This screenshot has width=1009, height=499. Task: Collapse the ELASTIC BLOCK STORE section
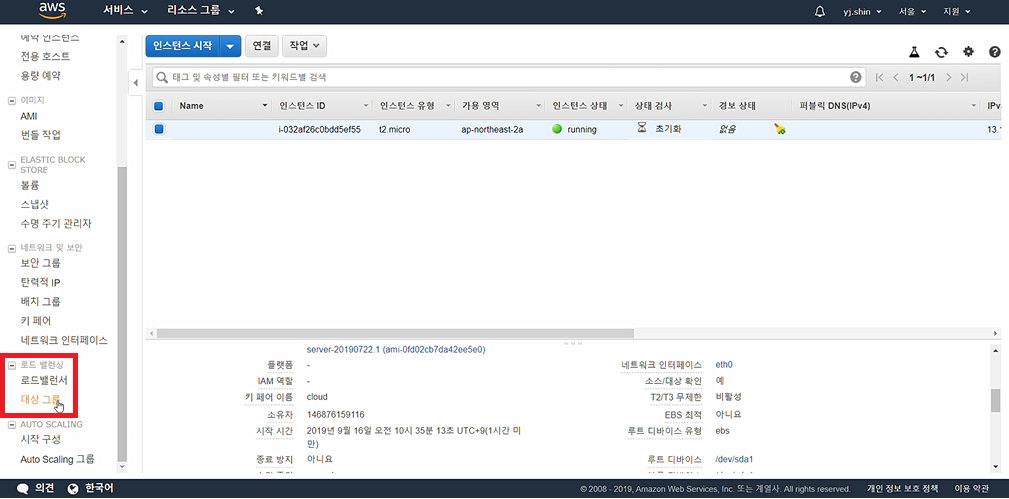(x=11, y=164)
